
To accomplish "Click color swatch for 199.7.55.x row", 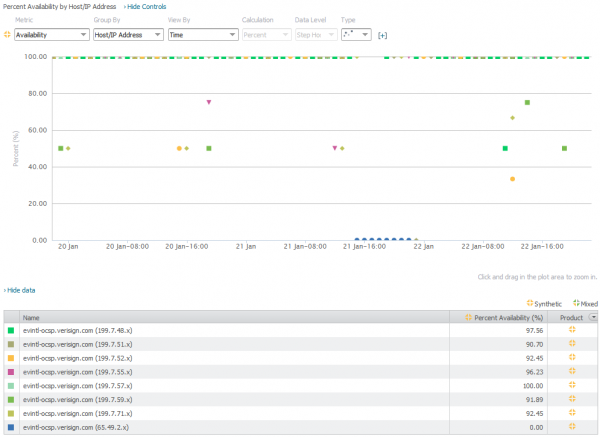I will coord(11,372).
